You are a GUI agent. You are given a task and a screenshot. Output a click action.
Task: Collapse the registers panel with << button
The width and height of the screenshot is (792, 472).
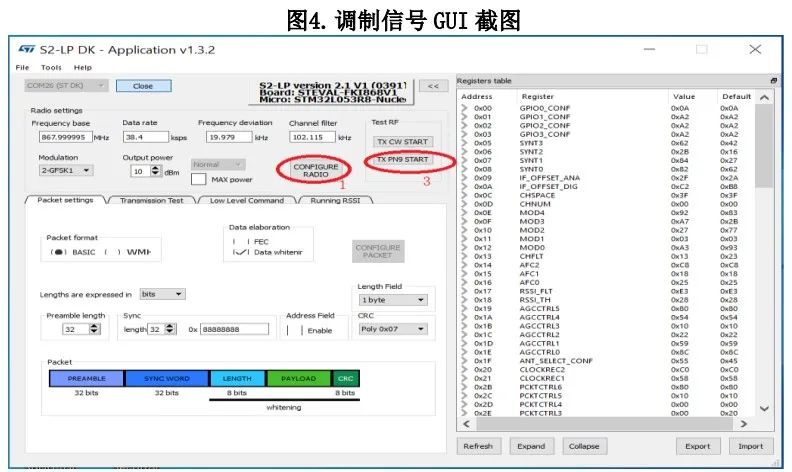pos(433,86)
